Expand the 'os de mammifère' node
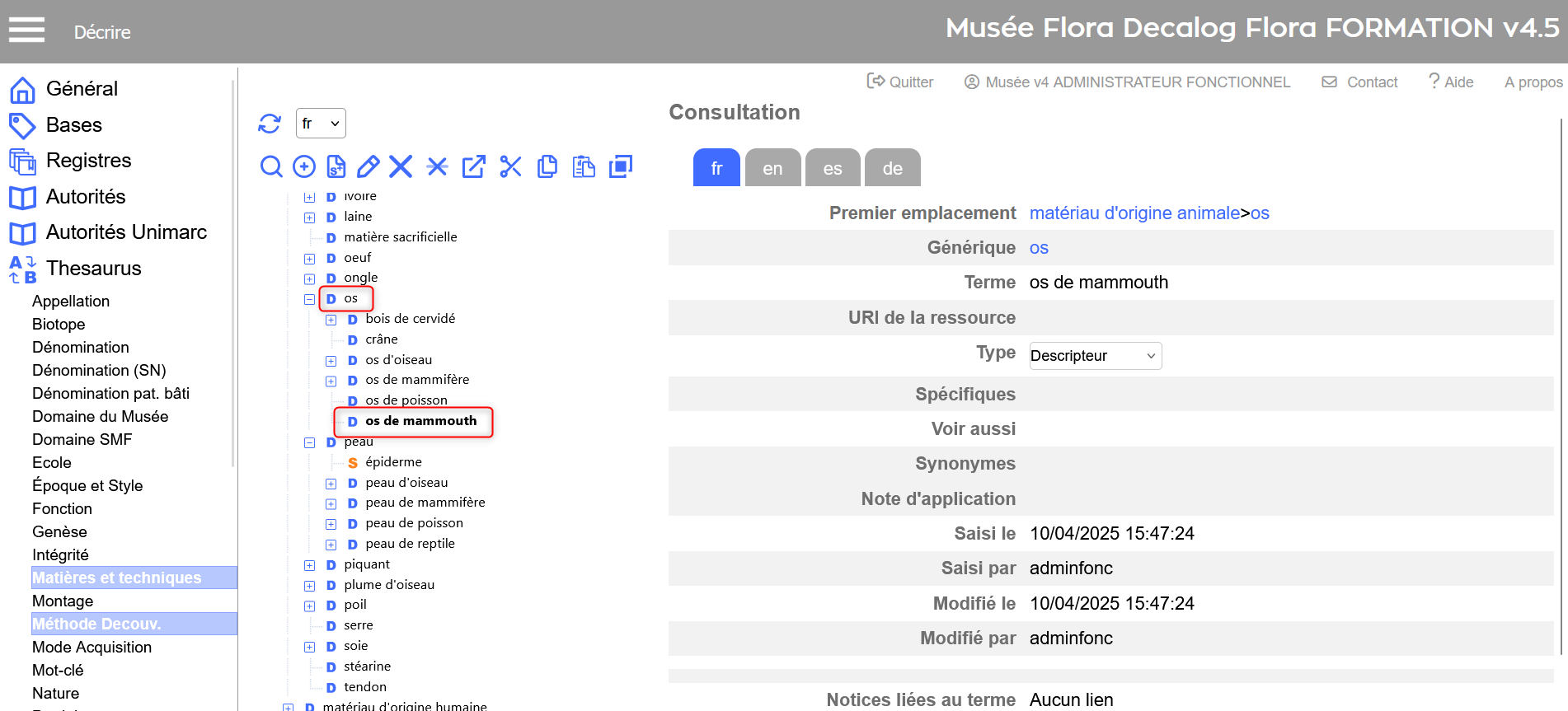The image size is (1568, 711). coord(331,381)
